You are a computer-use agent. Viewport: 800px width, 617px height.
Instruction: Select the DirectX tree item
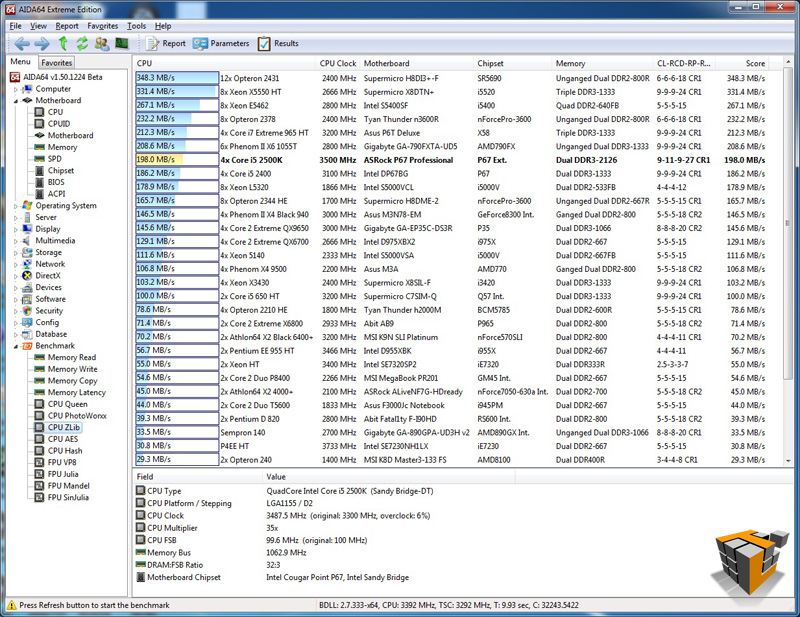click(x=48, y=276)
